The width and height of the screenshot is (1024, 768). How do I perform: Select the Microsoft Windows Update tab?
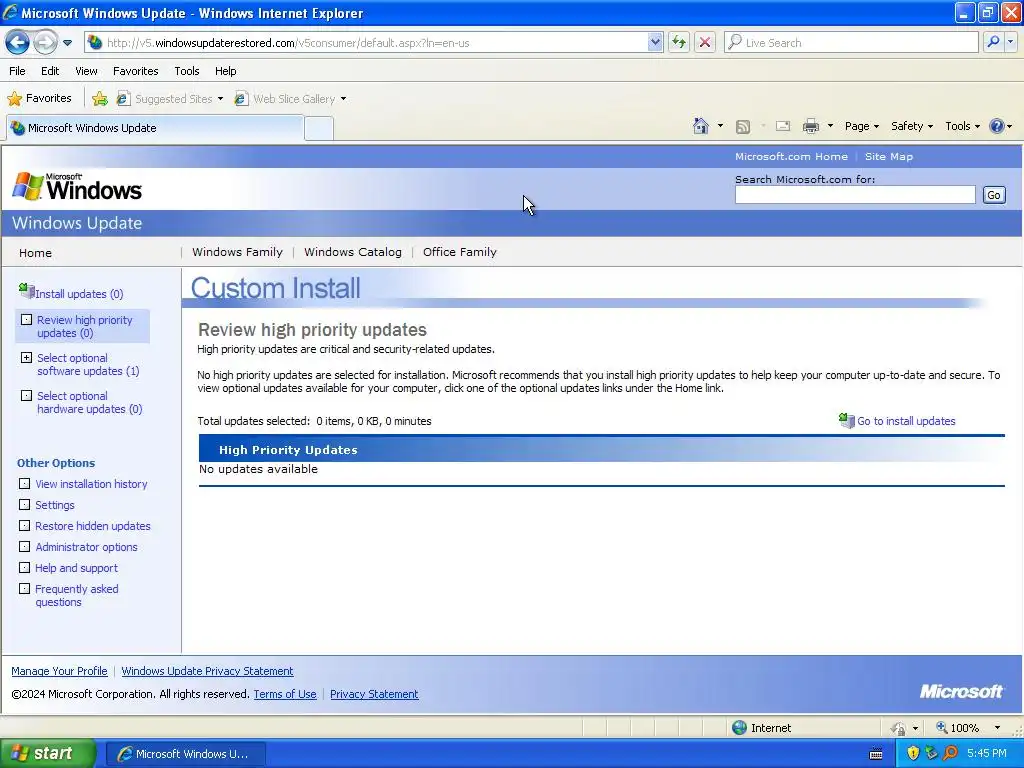tap(155, 128)
